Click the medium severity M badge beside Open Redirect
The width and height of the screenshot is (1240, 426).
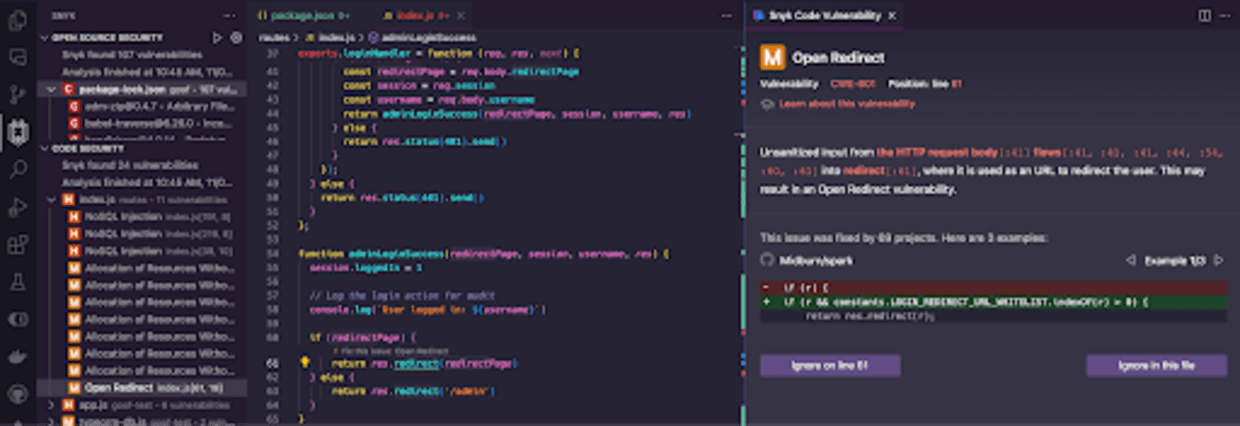[x=772, y=57]
